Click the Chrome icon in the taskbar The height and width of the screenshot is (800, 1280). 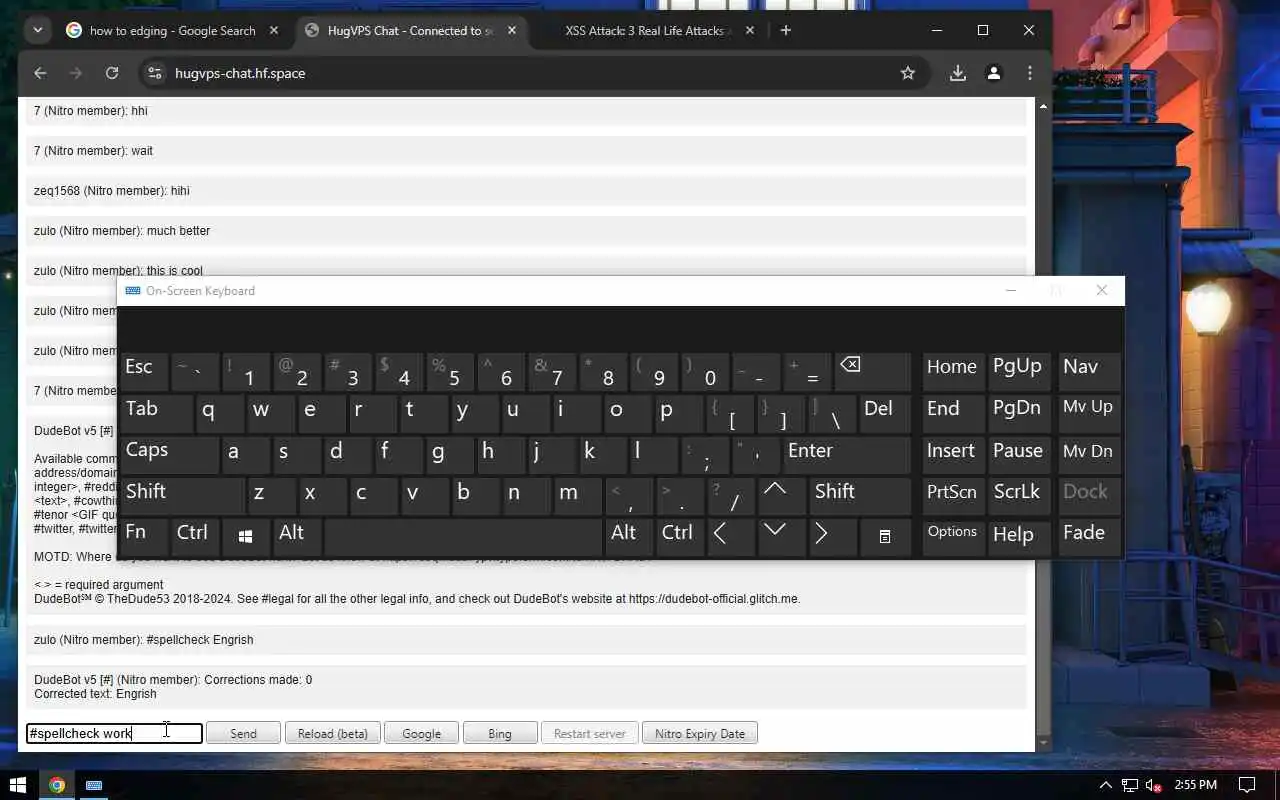57,785
